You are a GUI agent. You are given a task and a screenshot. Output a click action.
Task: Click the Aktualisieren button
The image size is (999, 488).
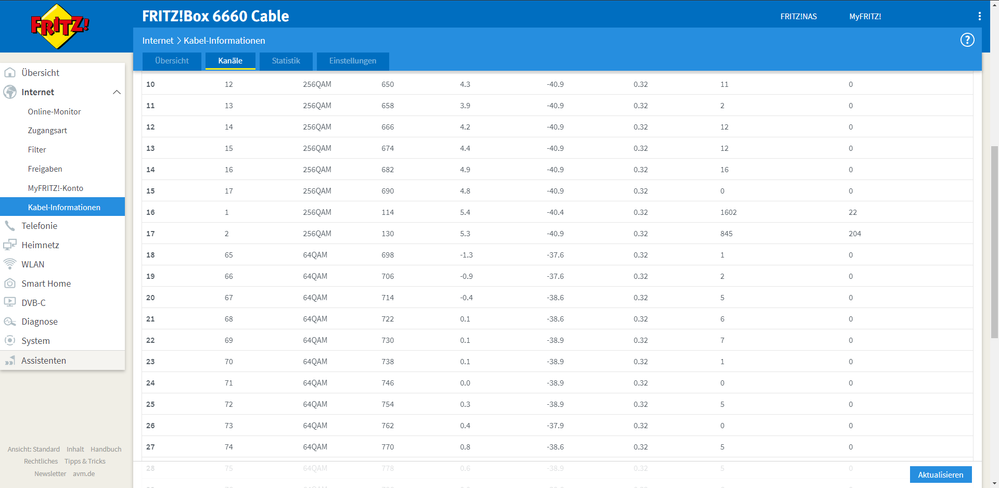941,475
